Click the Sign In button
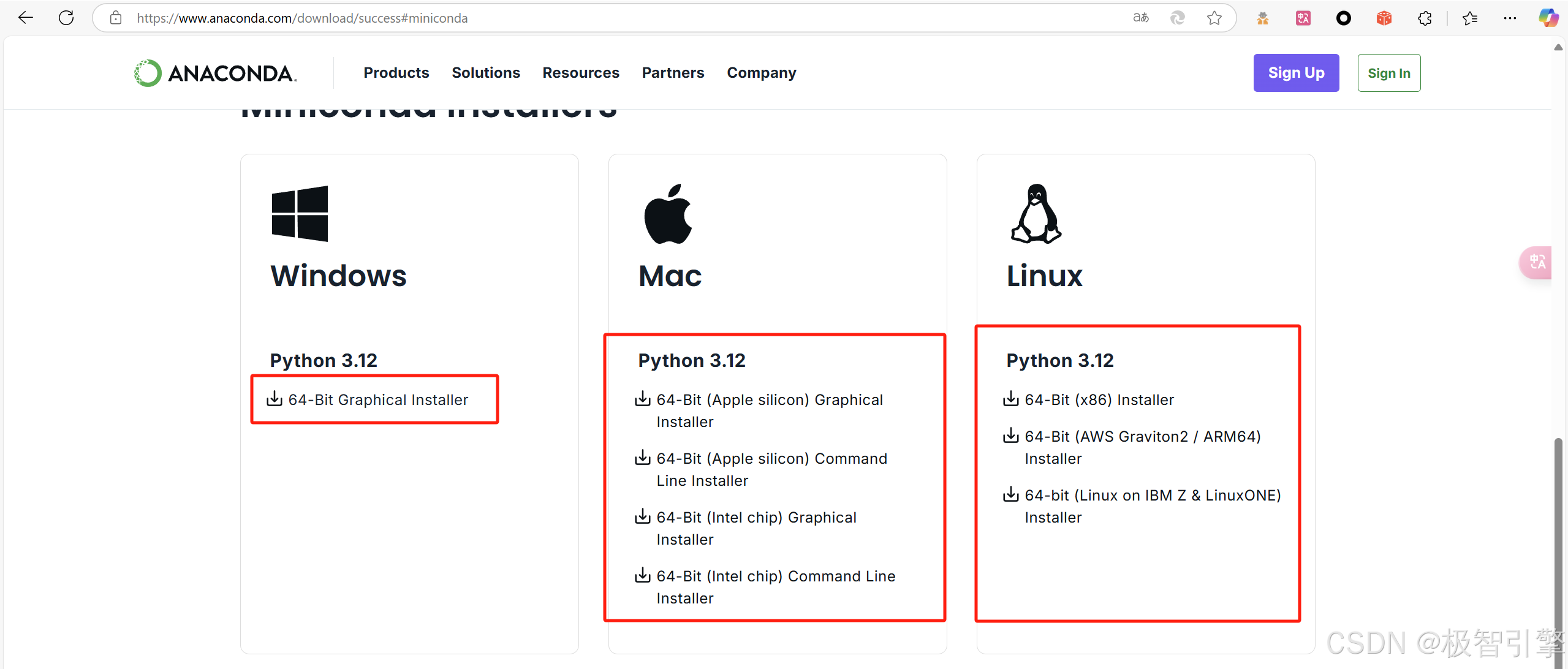 click(1388, 74)
